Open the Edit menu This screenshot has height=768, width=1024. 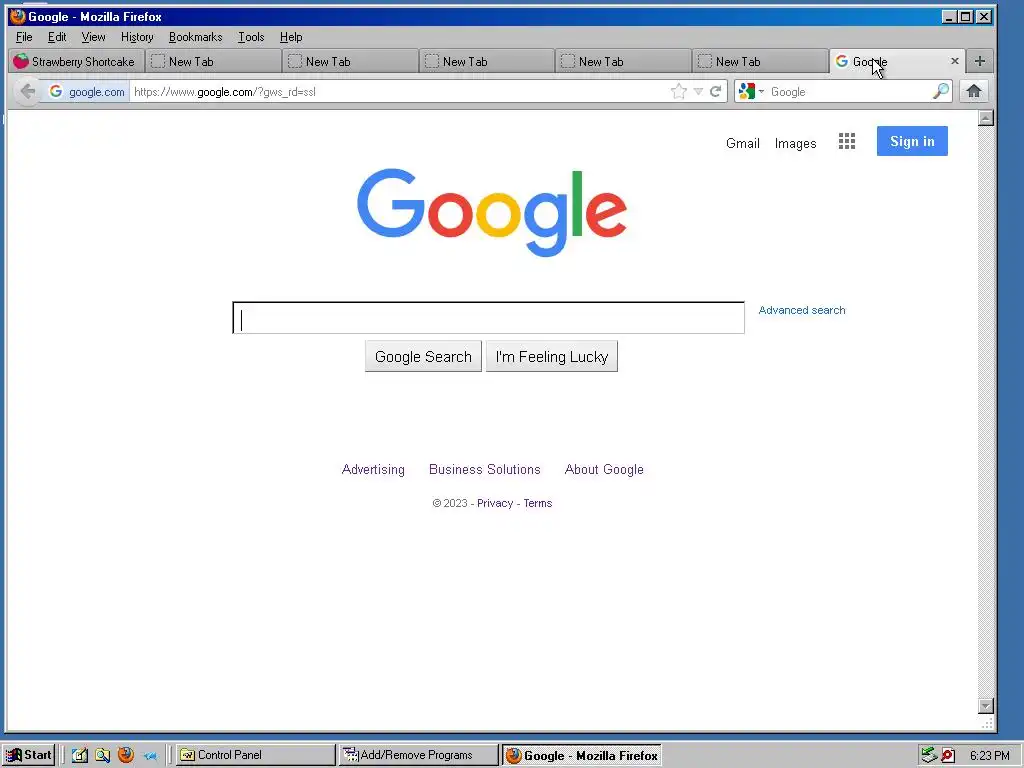pyautogui.click(x=57, y=37)
